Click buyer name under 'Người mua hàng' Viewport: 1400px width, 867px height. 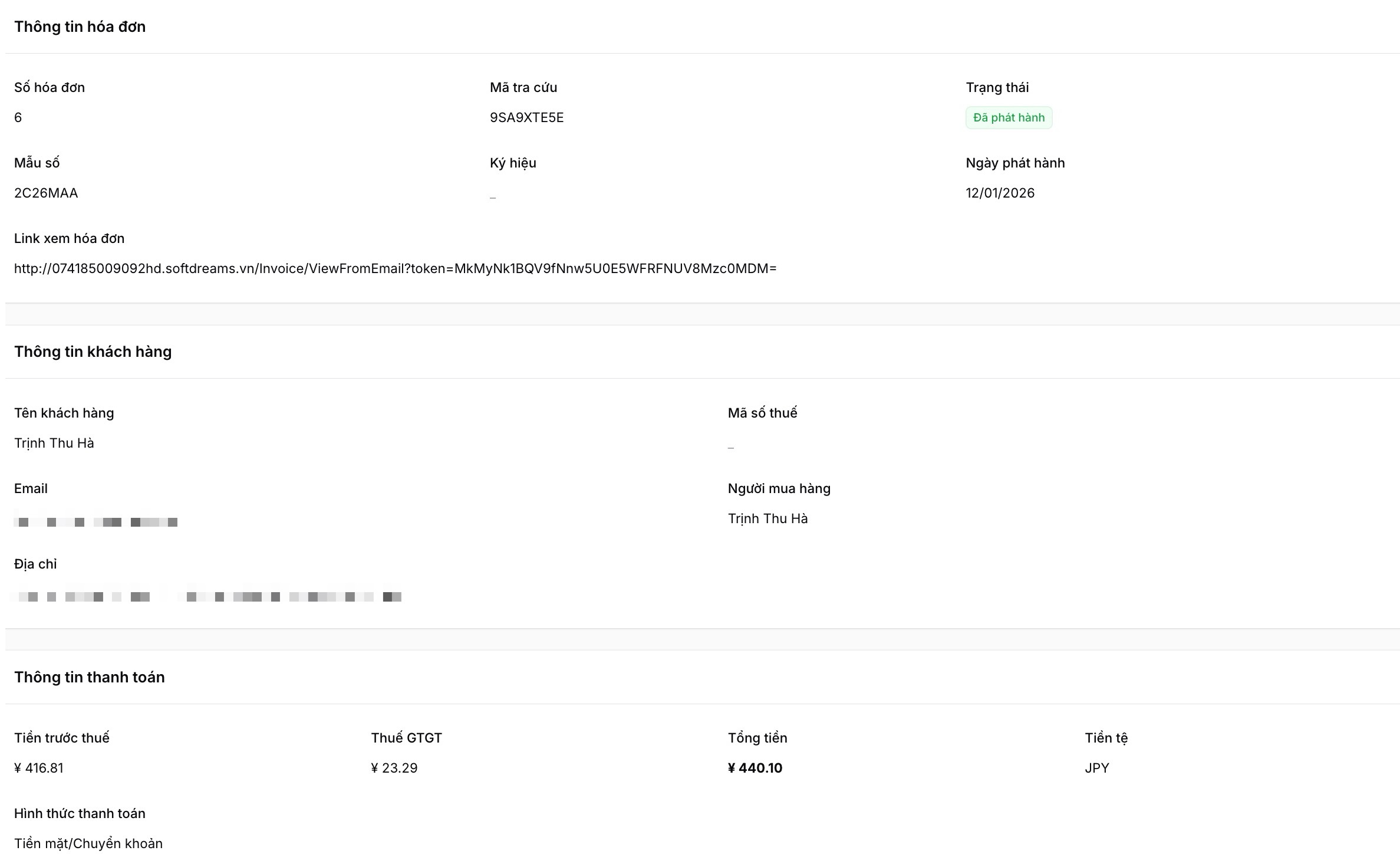pyautogui.click(x=767, y=519)
